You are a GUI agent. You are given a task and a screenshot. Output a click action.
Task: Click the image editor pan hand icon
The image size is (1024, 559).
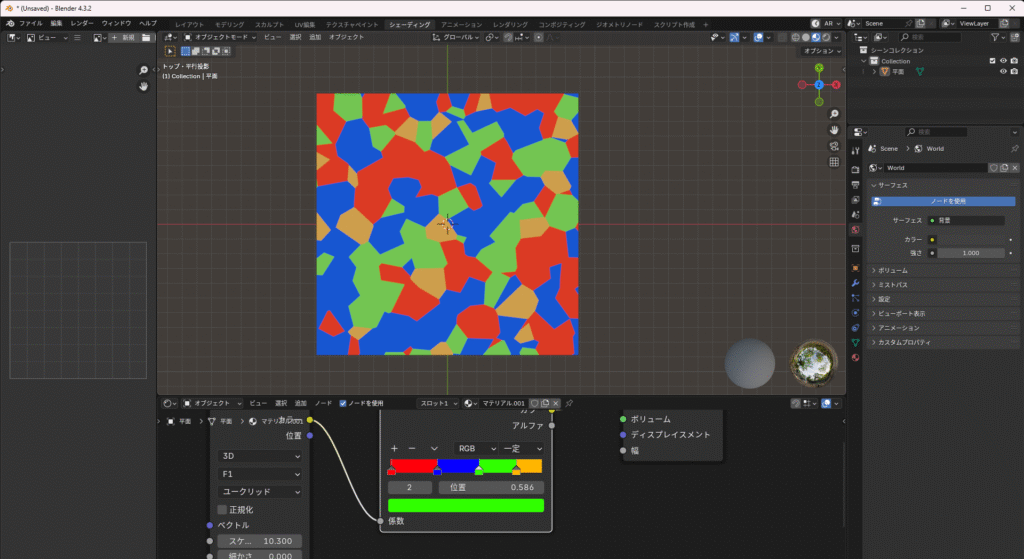144,86
